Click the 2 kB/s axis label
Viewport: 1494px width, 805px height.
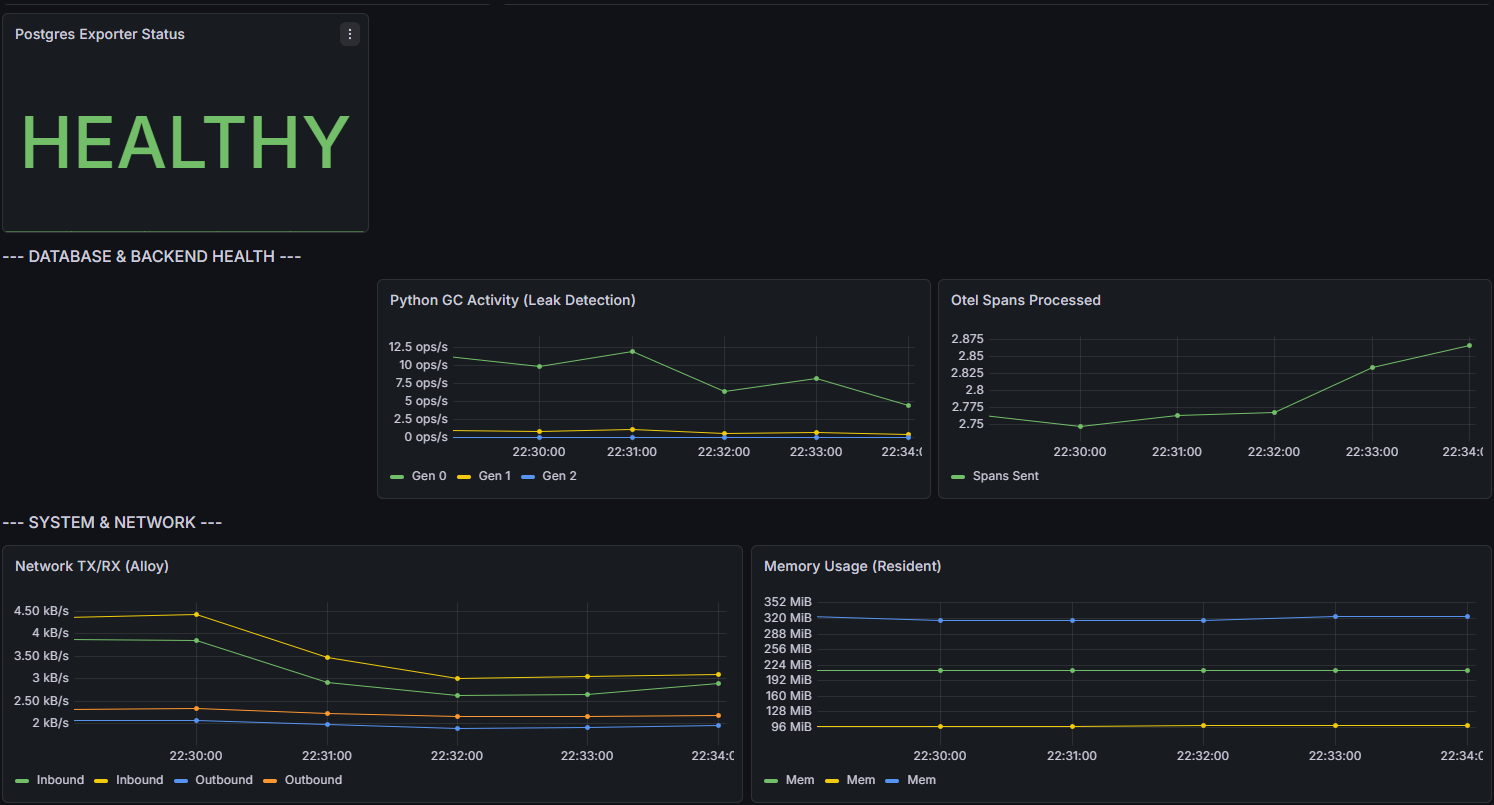point(50,723)
